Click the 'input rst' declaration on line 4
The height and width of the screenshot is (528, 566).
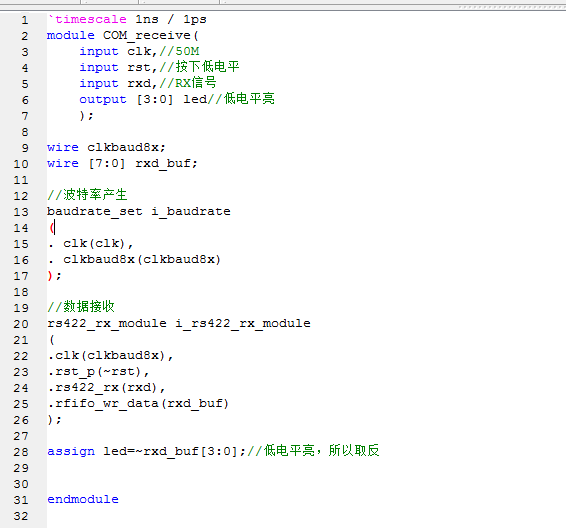115,67
